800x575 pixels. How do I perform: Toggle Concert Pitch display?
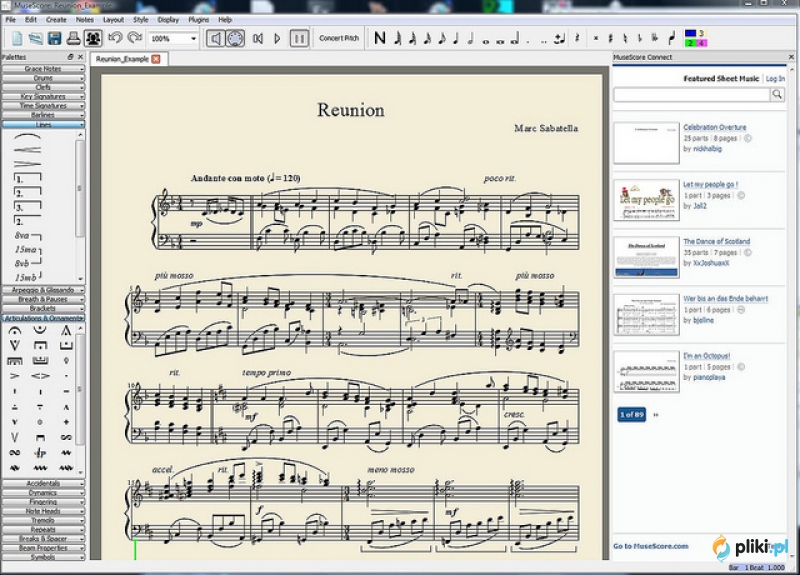(339, 38)
